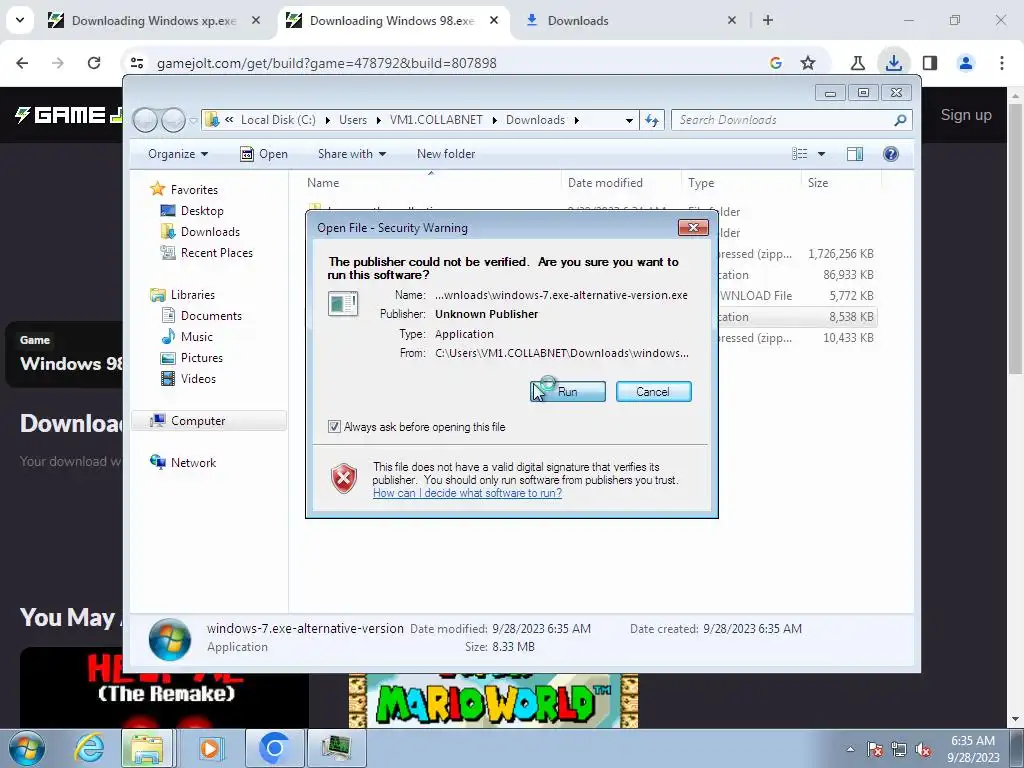The height and width of the screenshot is (768, 1024).
Task: Click the Run button in Security Warning
Action: (568, 391)
